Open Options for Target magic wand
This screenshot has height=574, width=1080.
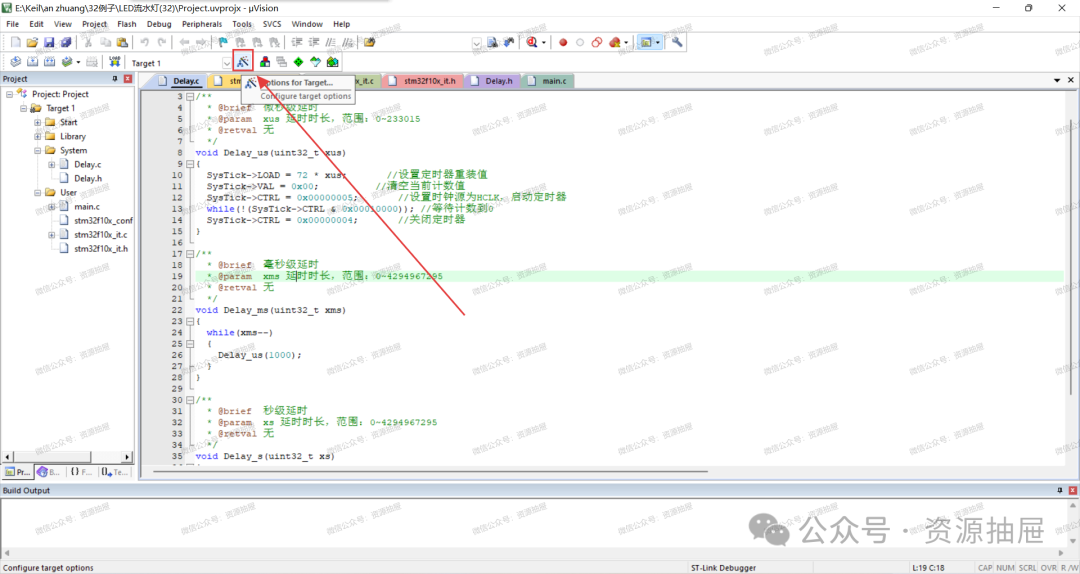click(243, 62)
